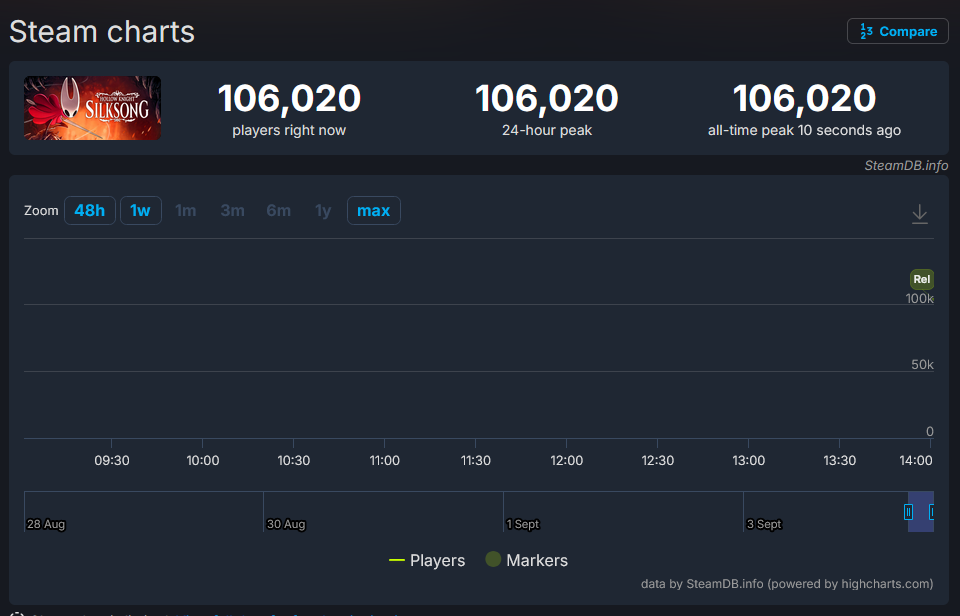Click the 24-hour peak figure
Image resolution: width=960 pixels, height=616 pixels.
coord(547,99)
